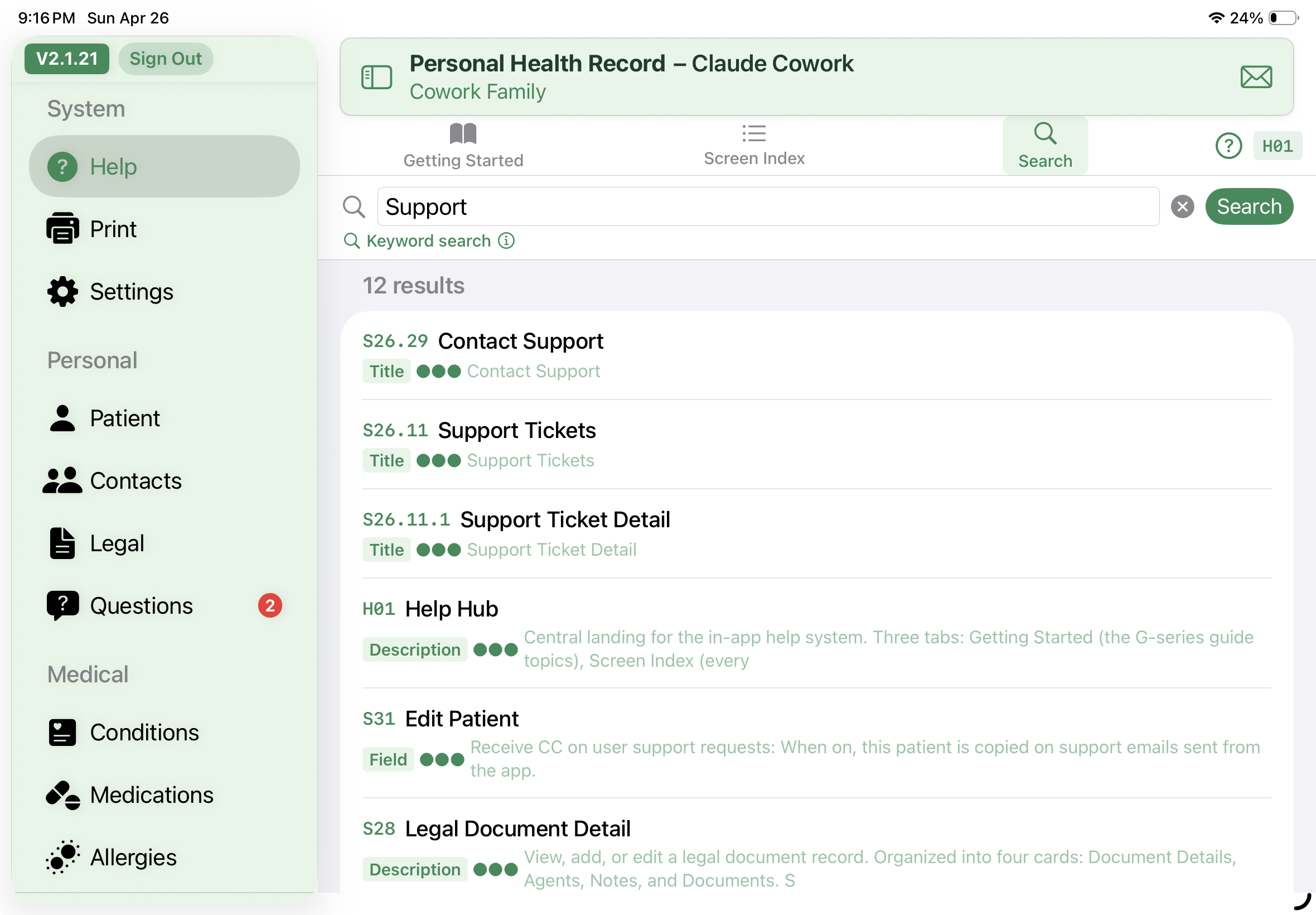Toggle the sidebar panel icon

[376, 77]
